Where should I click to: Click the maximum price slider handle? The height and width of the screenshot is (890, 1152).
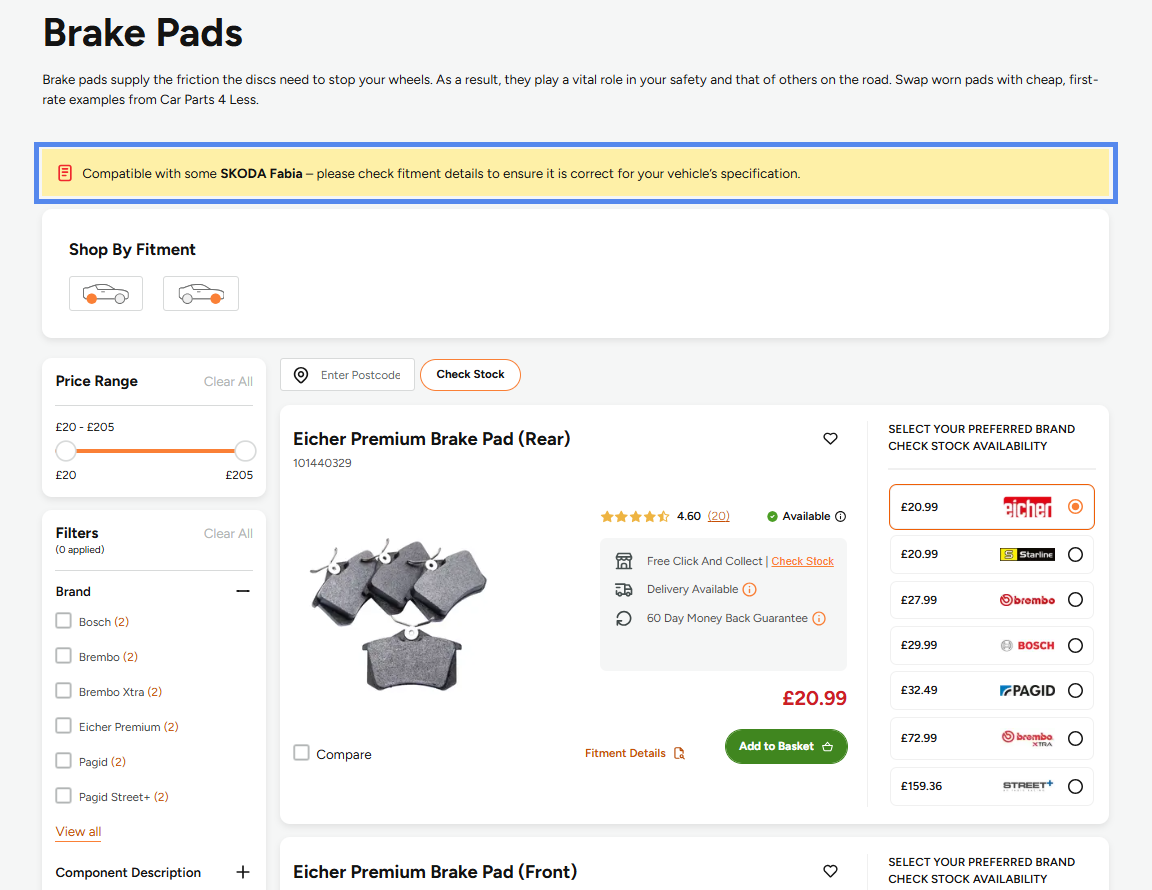coord(245,451)
